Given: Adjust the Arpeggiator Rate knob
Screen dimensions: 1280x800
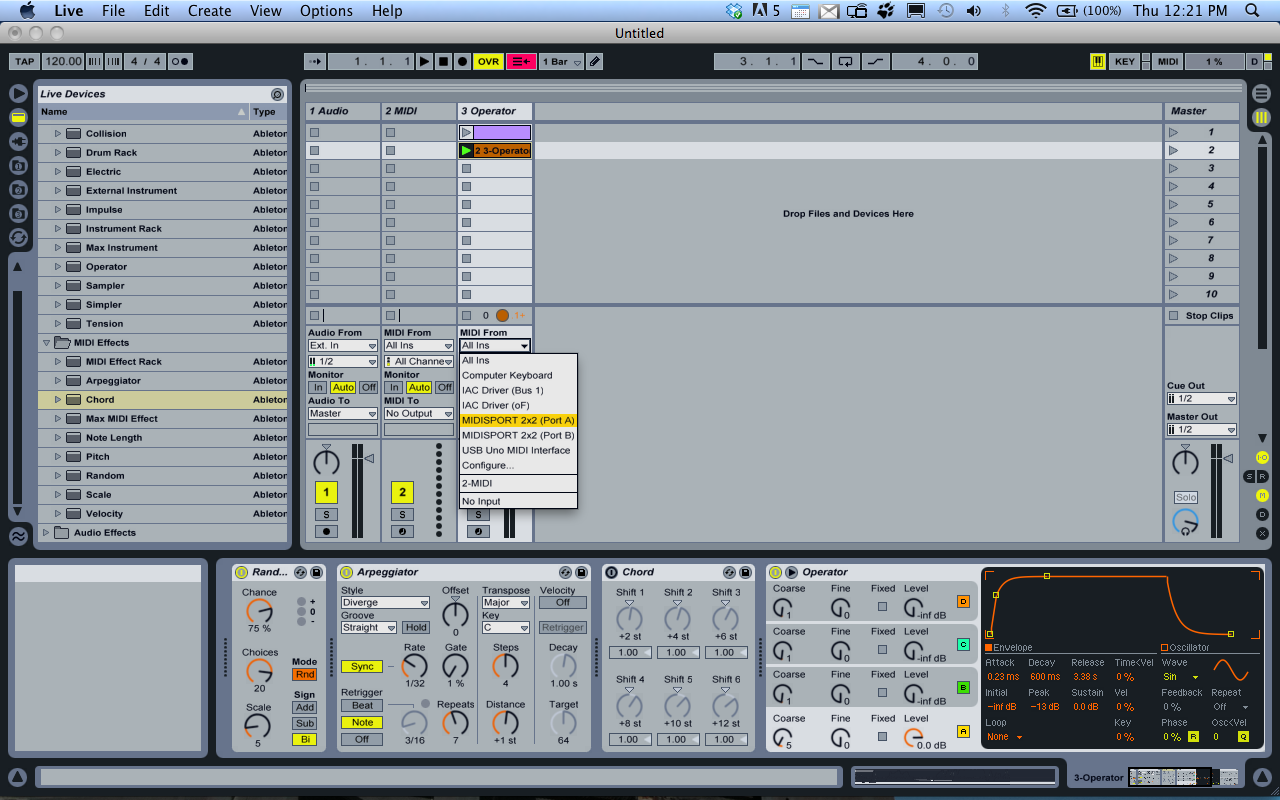Looking at the screenshot, I should tap(414, 666).
